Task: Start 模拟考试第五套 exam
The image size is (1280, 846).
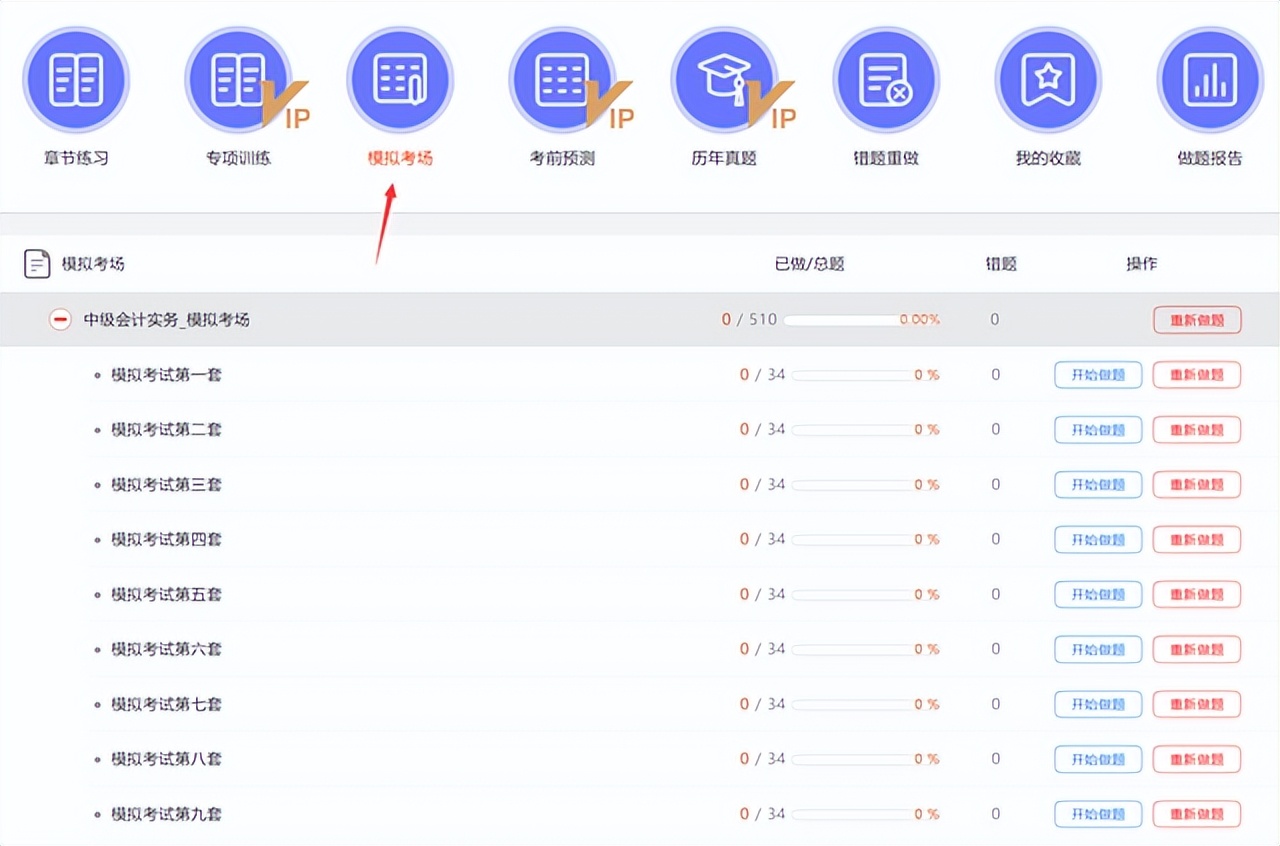Action: point(1097,594)
